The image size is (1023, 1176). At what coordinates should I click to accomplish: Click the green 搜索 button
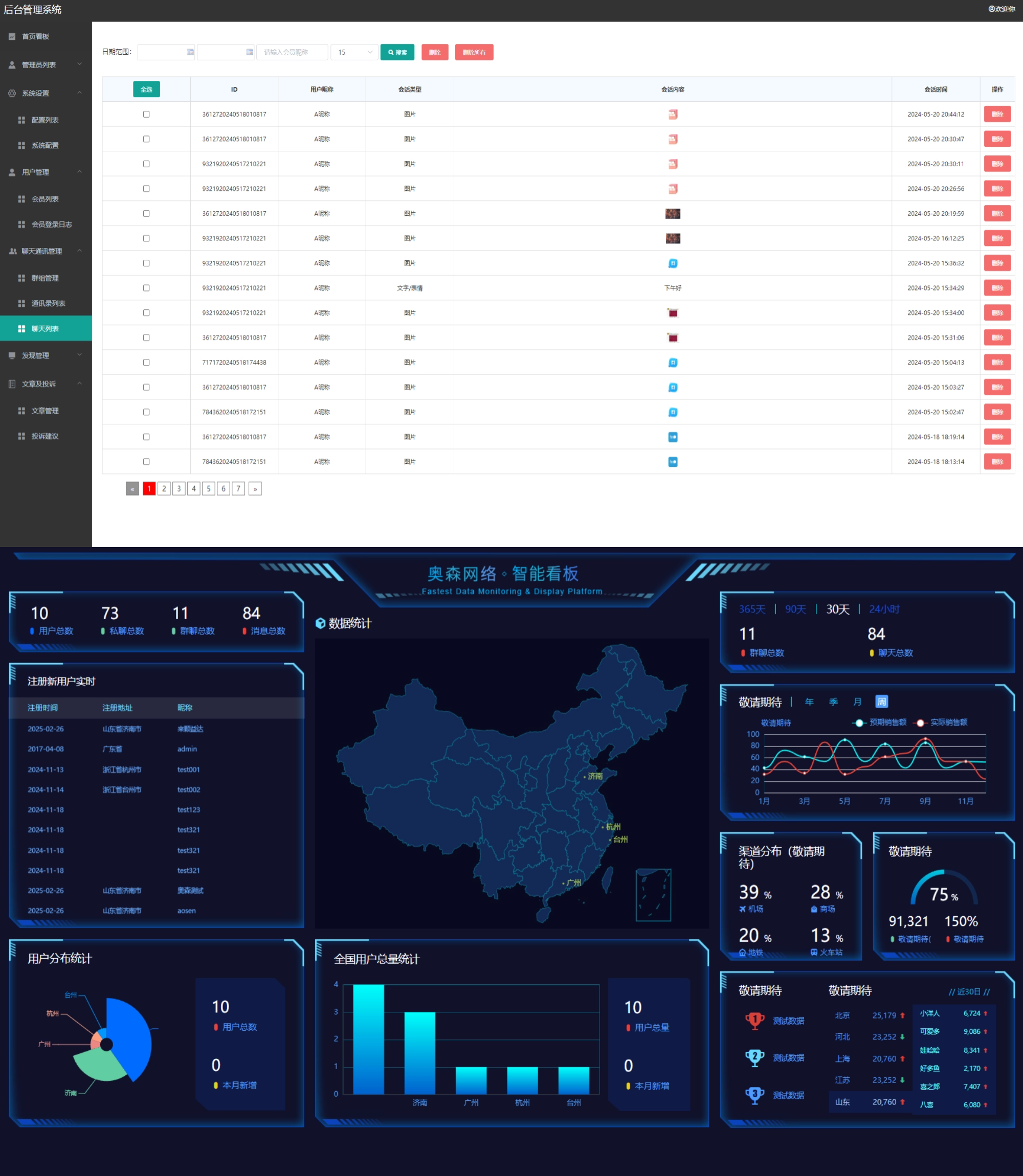click(397, 52)
